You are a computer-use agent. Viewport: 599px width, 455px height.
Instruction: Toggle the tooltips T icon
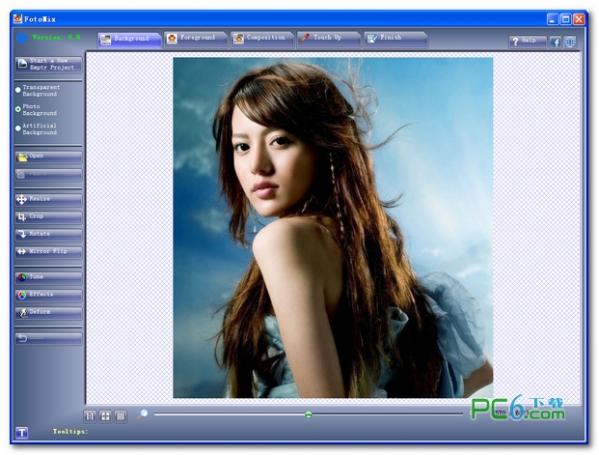click(22, 432)
